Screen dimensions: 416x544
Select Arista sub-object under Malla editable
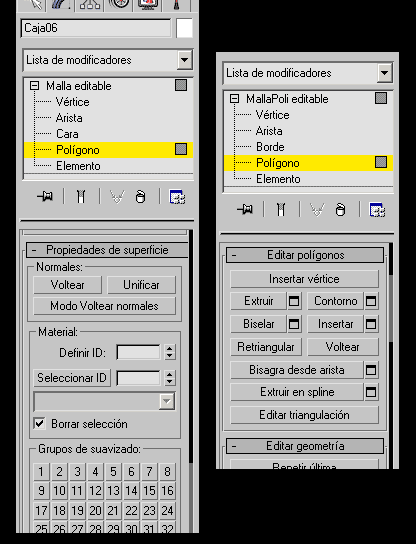click(x=69, y=118)
